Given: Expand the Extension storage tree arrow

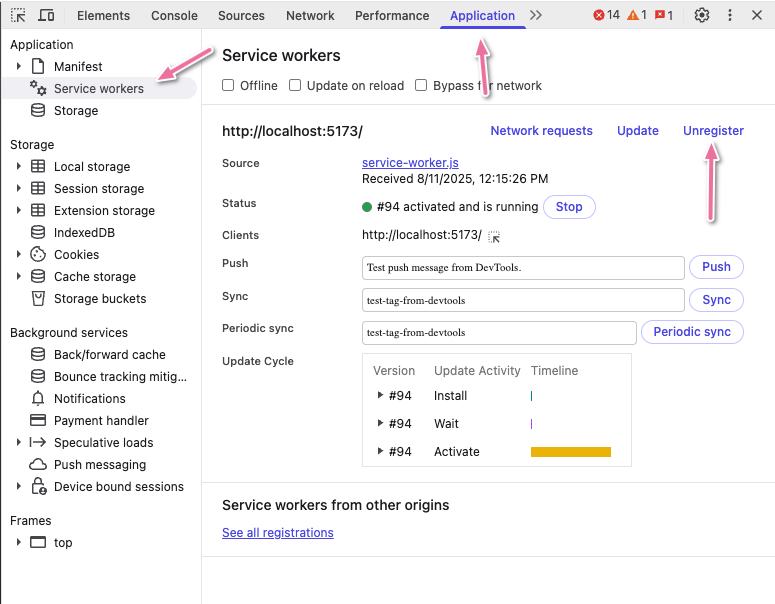Looking at the screenshot, I should click(19, 210).
